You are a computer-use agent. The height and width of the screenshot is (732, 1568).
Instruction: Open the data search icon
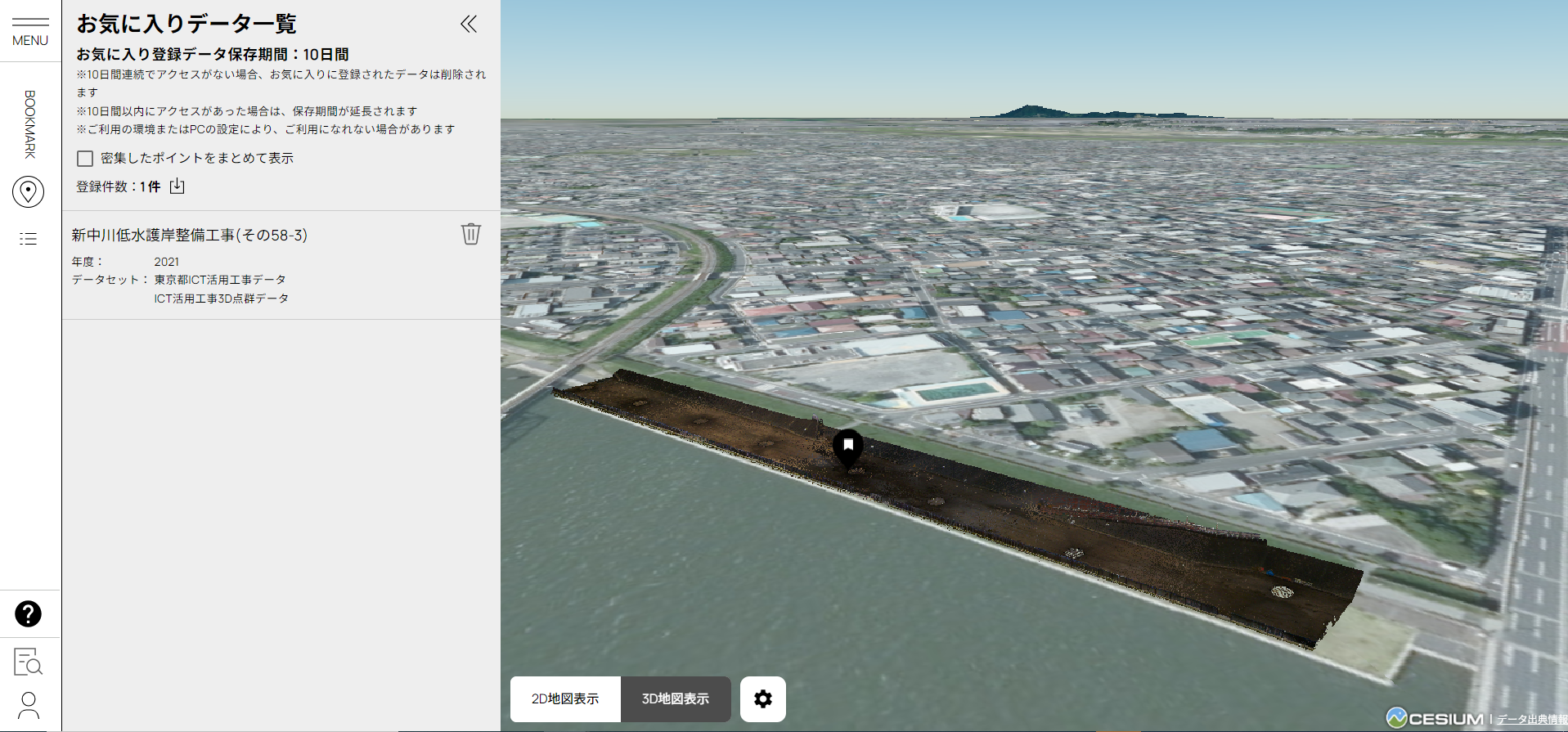(29, 662)
